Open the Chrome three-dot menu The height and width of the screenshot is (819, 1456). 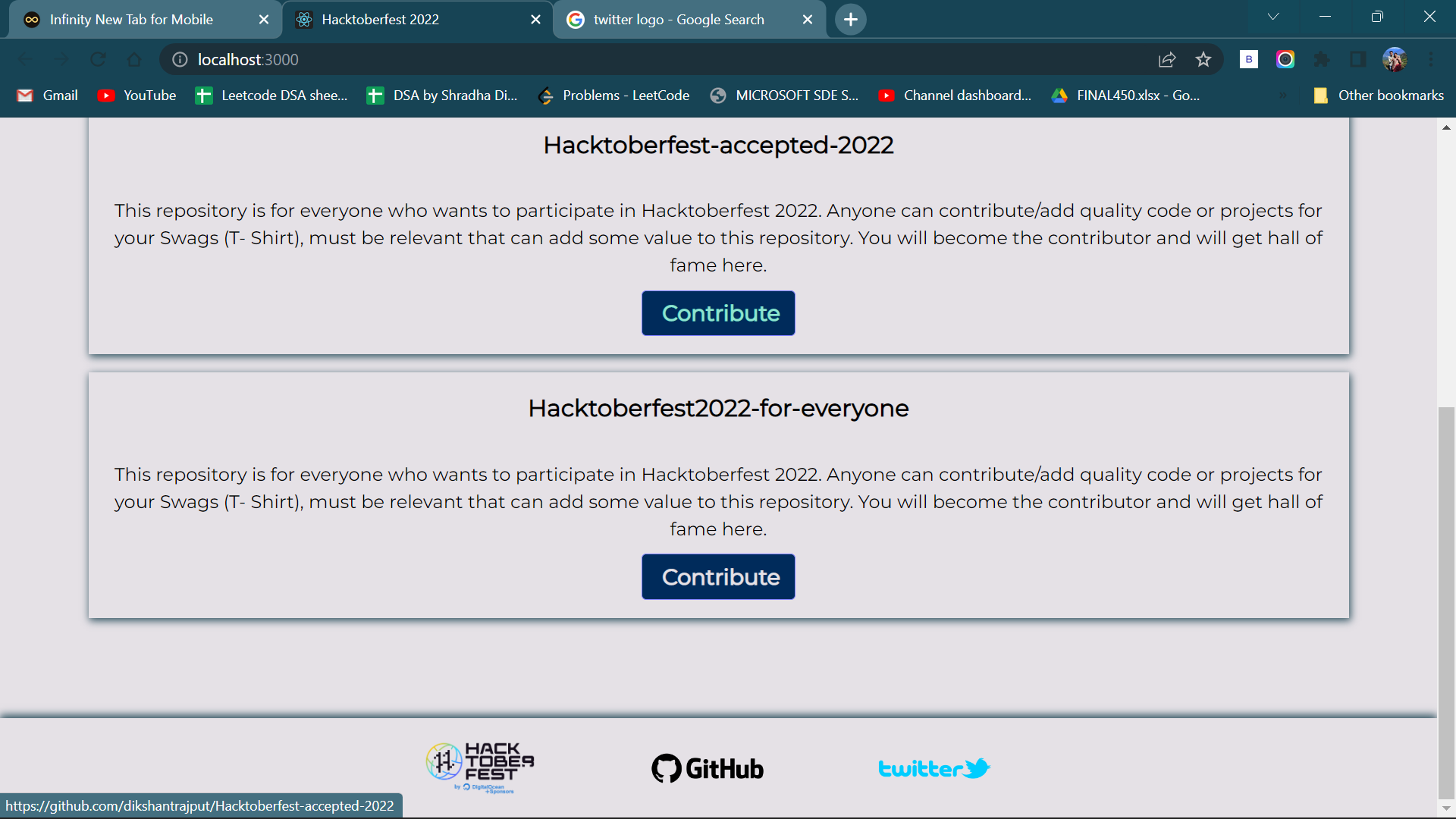click(1430, 59)
